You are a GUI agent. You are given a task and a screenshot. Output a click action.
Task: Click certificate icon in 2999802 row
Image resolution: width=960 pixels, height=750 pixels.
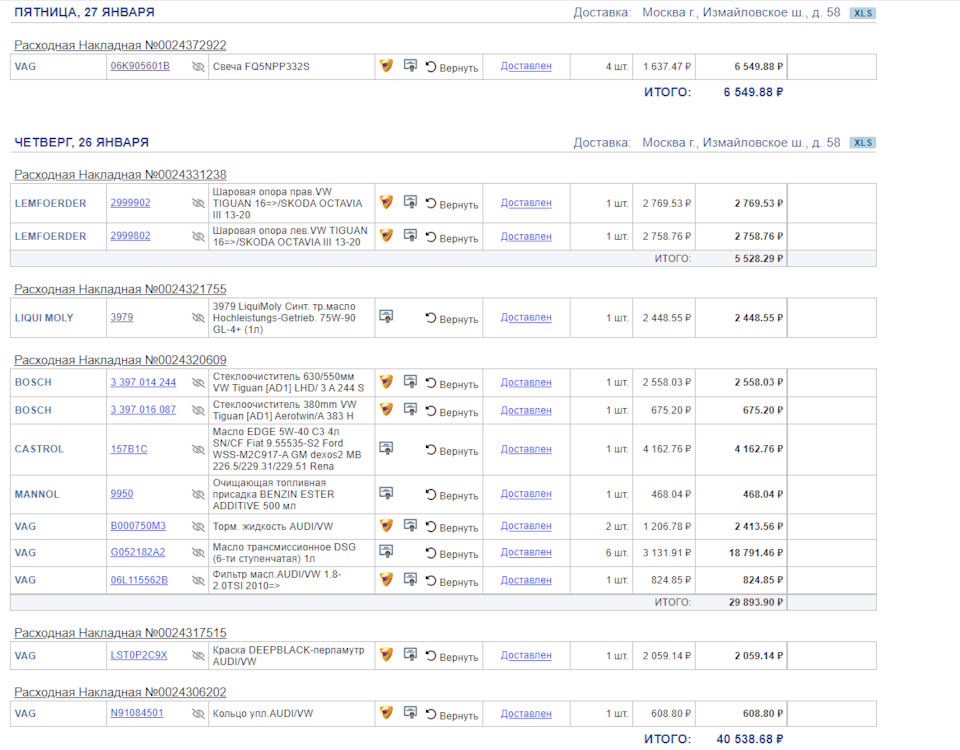(x=410, y=235)
